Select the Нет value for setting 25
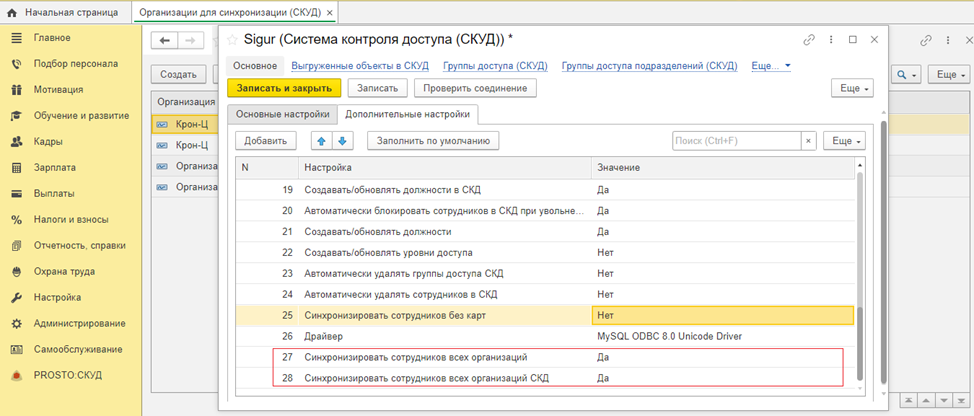Screen dimensions: 974x416 point(722,315)
